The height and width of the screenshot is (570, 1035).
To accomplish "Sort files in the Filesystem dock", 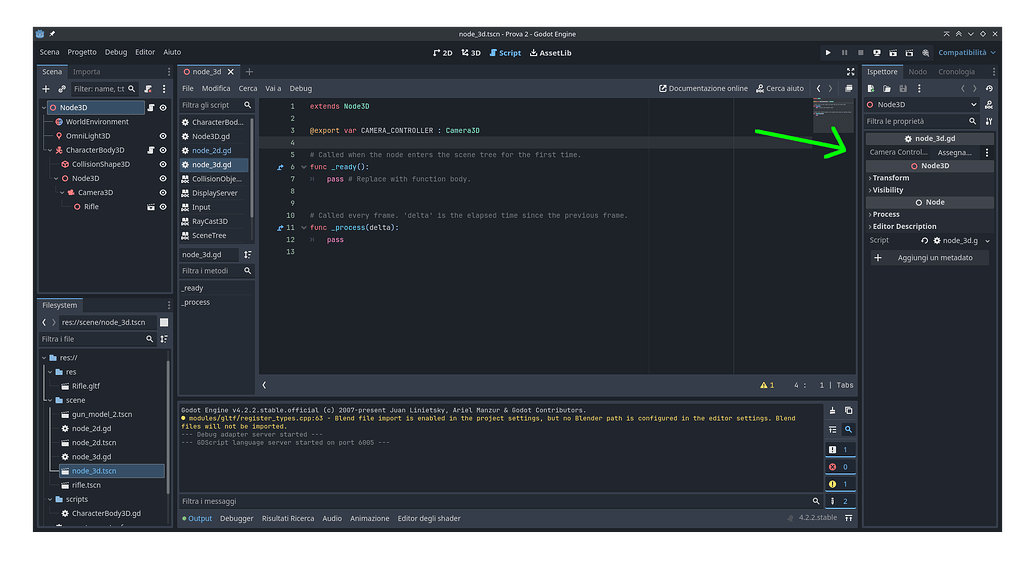I will pos(164,339).
